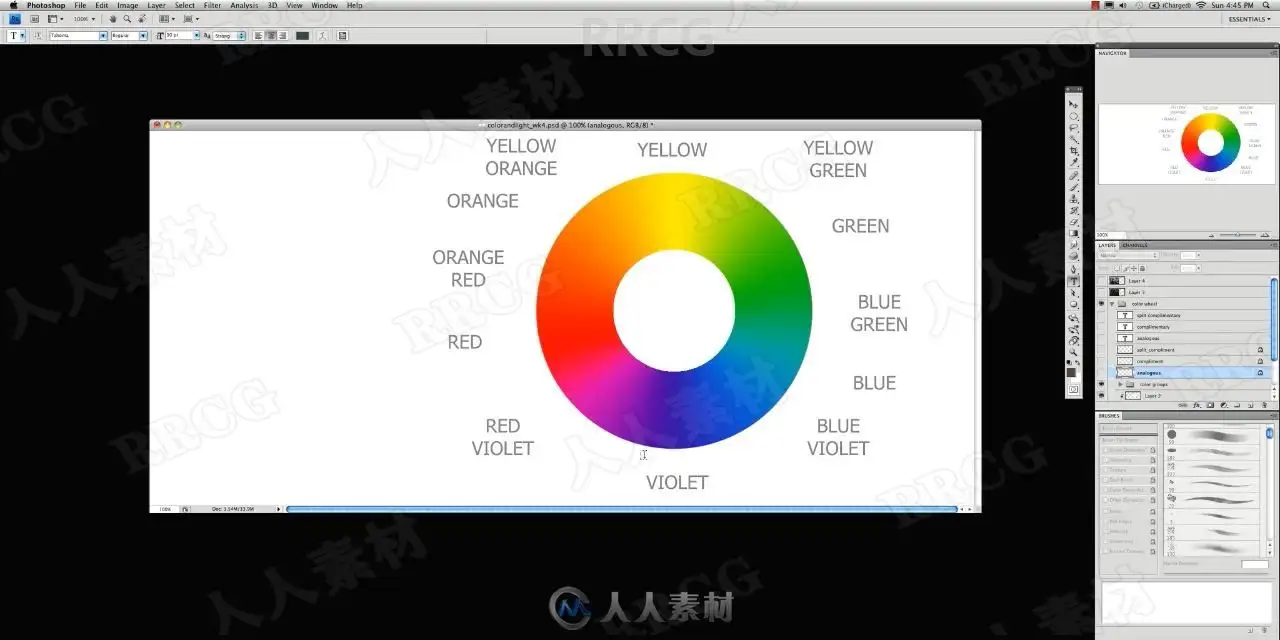Click Brush Presets in Brushes panel
Screen dimensions: 1280x640
(1129, 428)
